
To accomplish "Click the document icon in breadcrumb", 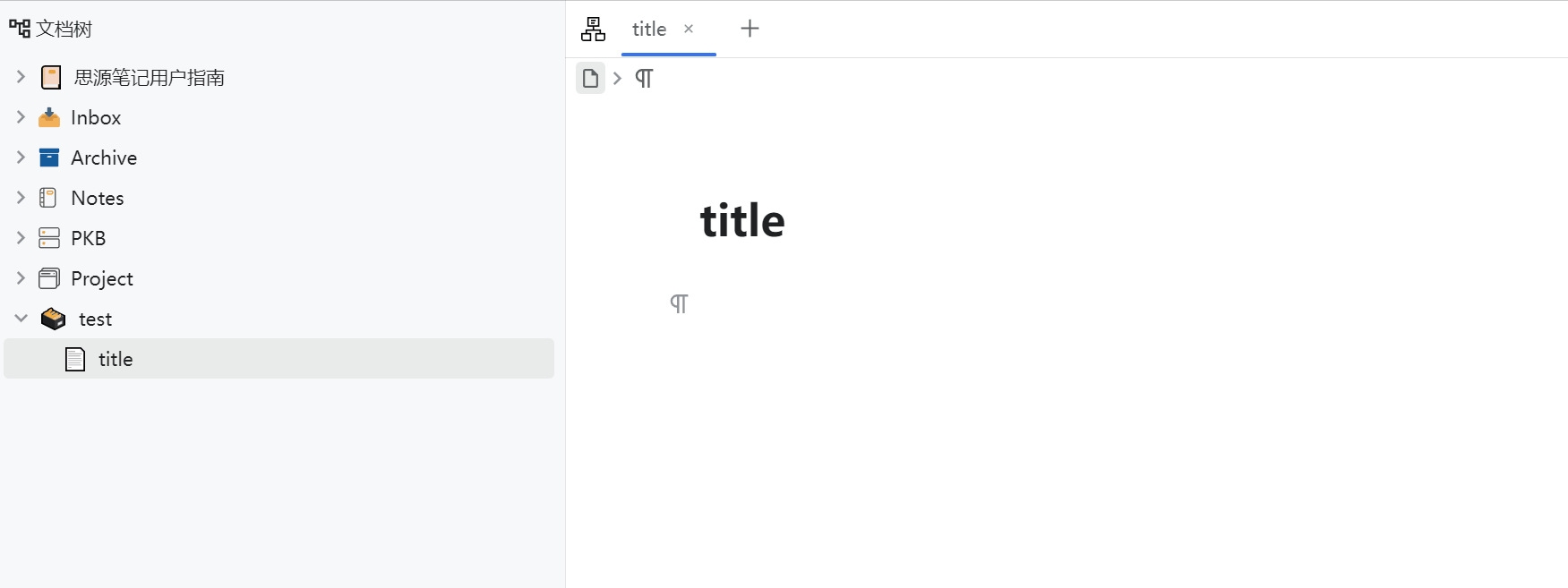I will coord(590,79).
